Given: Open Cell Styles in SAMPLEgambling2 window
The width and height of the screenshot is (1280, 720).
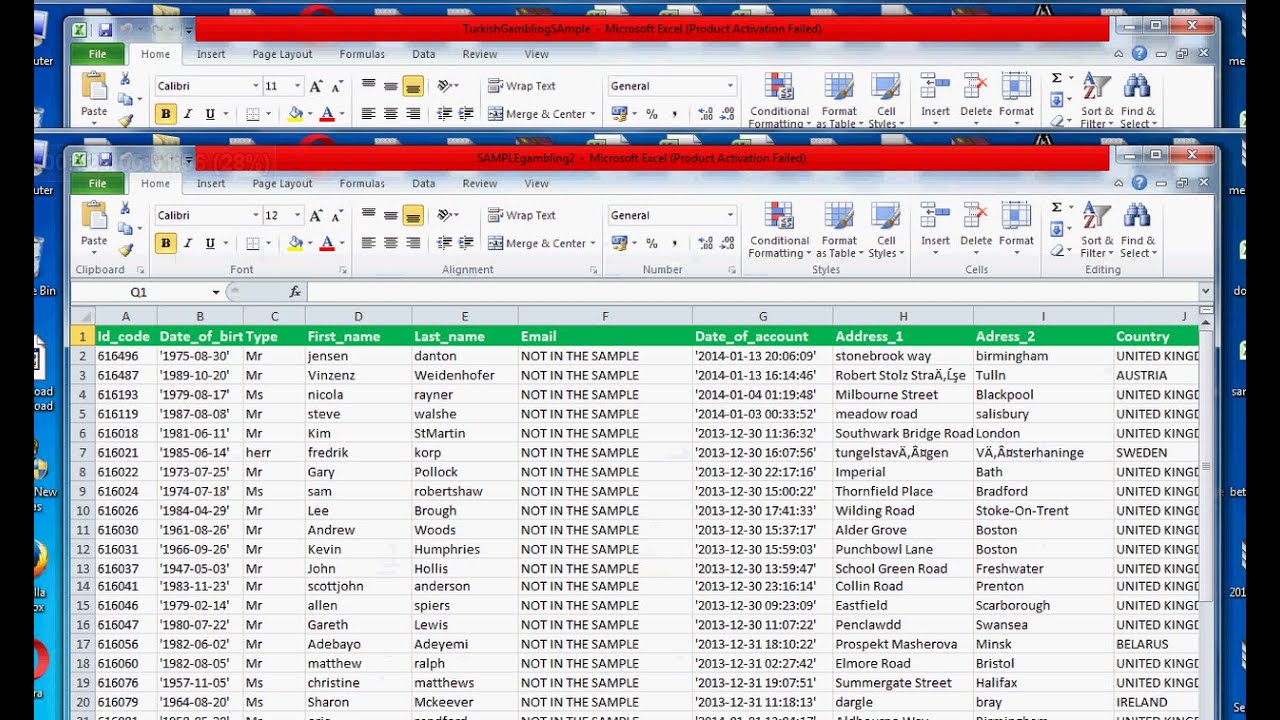Looking at the screenshot, I should [886, 230].
